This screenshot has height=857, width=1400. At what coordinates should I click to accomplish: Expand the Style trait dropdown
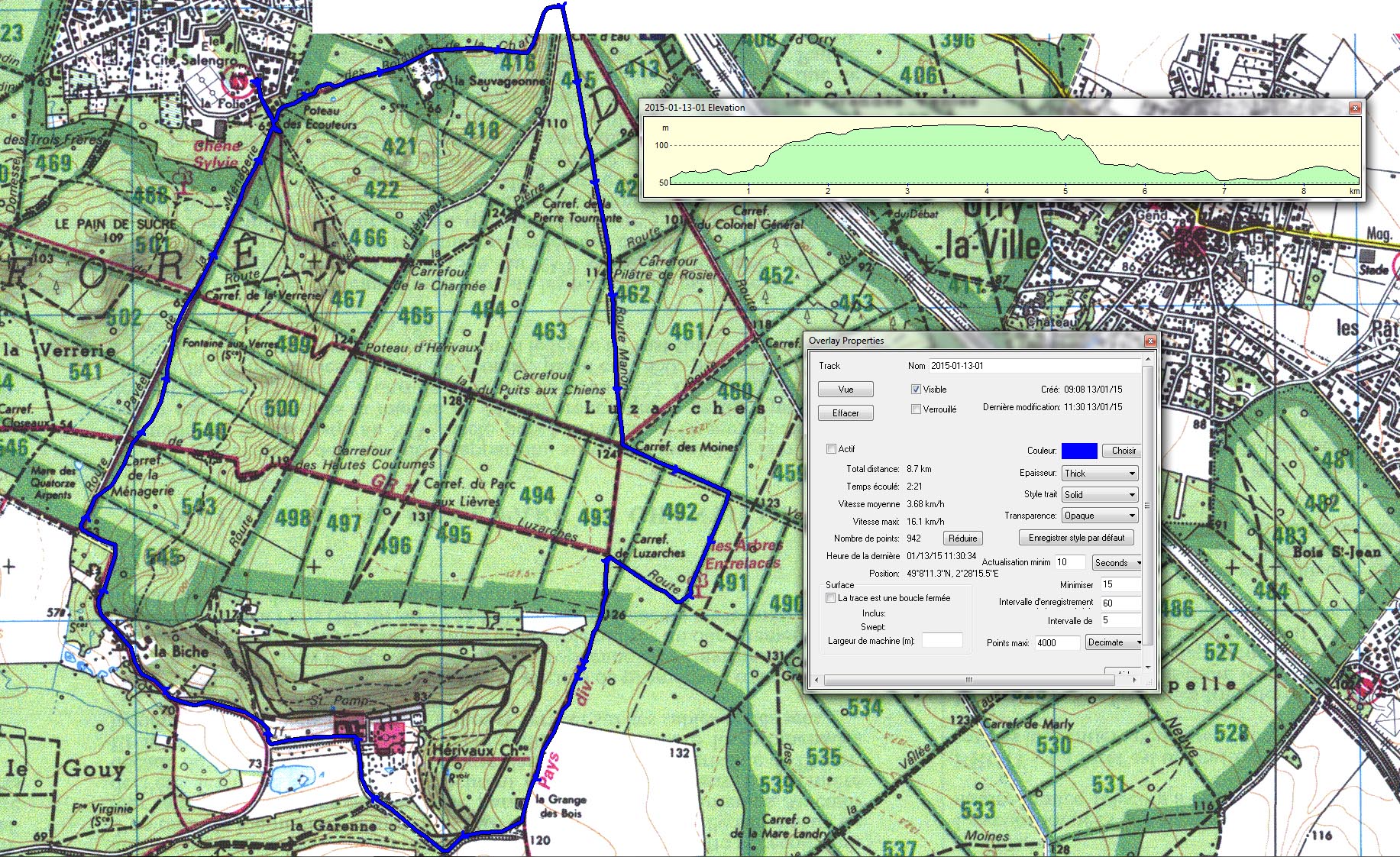[x=1099, y=495]
